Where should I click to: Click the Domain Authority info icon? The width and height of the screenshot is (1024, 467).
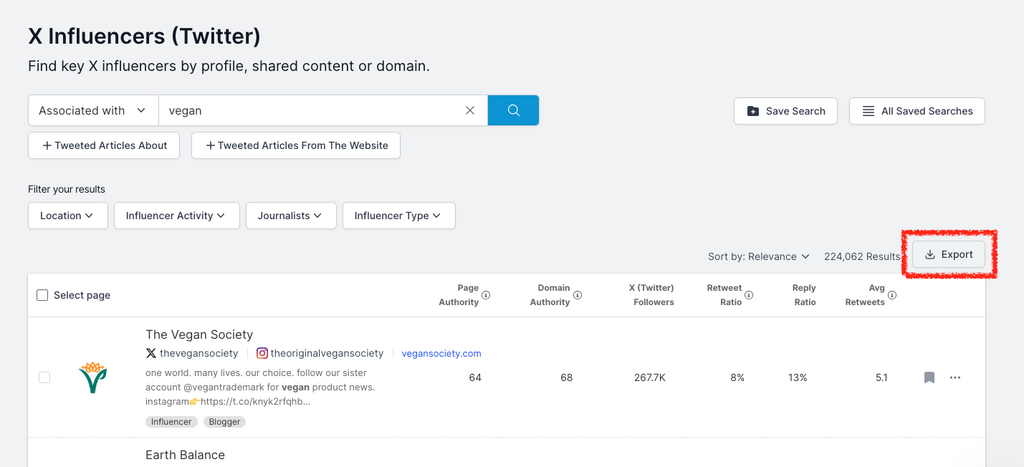(x=578, y=295)
